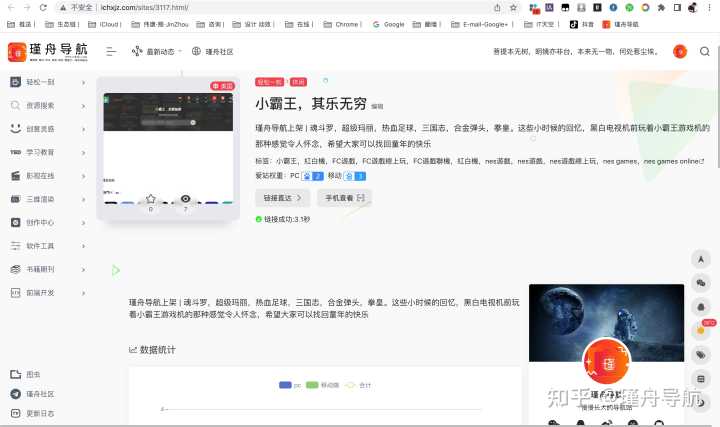Click the nes games online tag
This screenshot has width=720, height=427.
point(673,161)
